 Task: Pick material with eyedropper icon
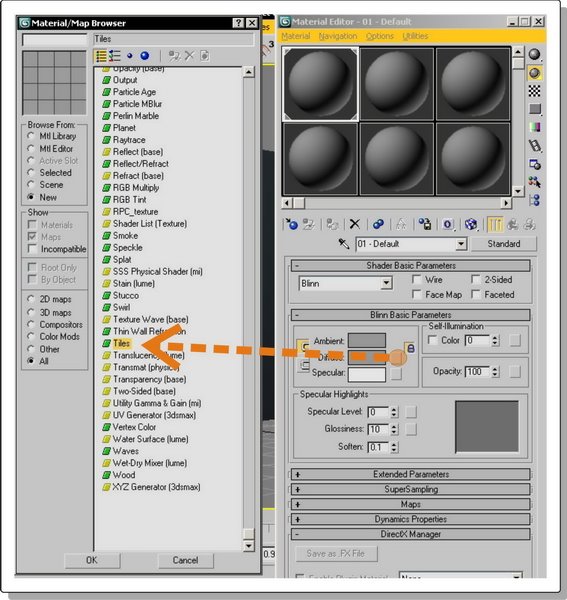(x=344, y=244)
